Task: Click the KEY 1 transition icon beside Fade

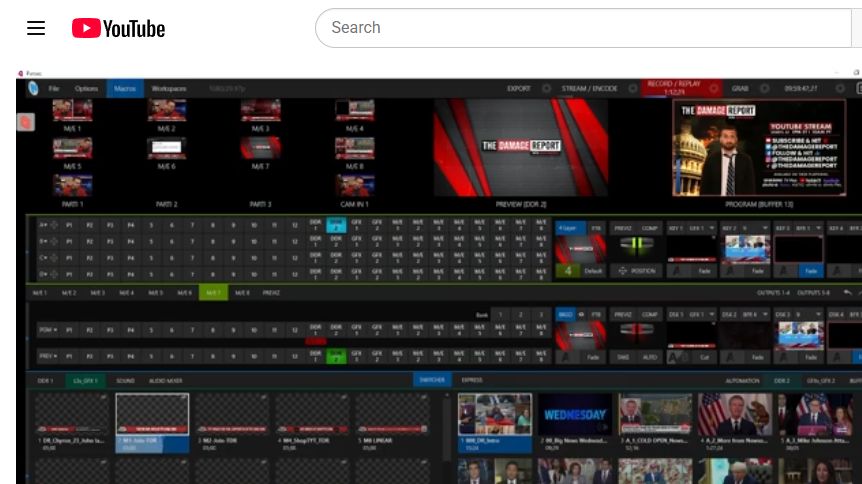Action: [677, 271]
